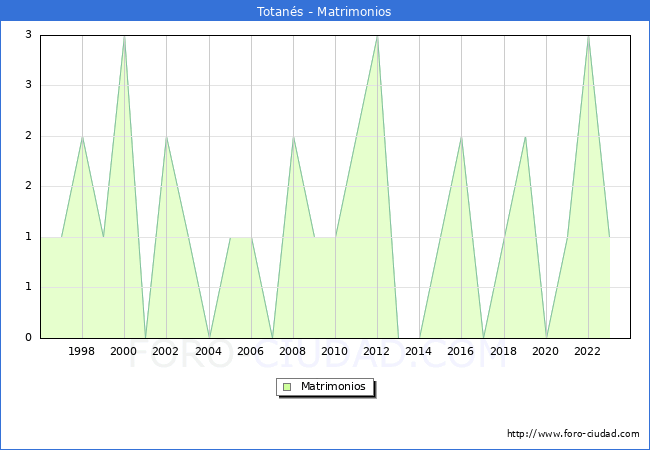Click the 2002 x-axis label

(165, 351)
